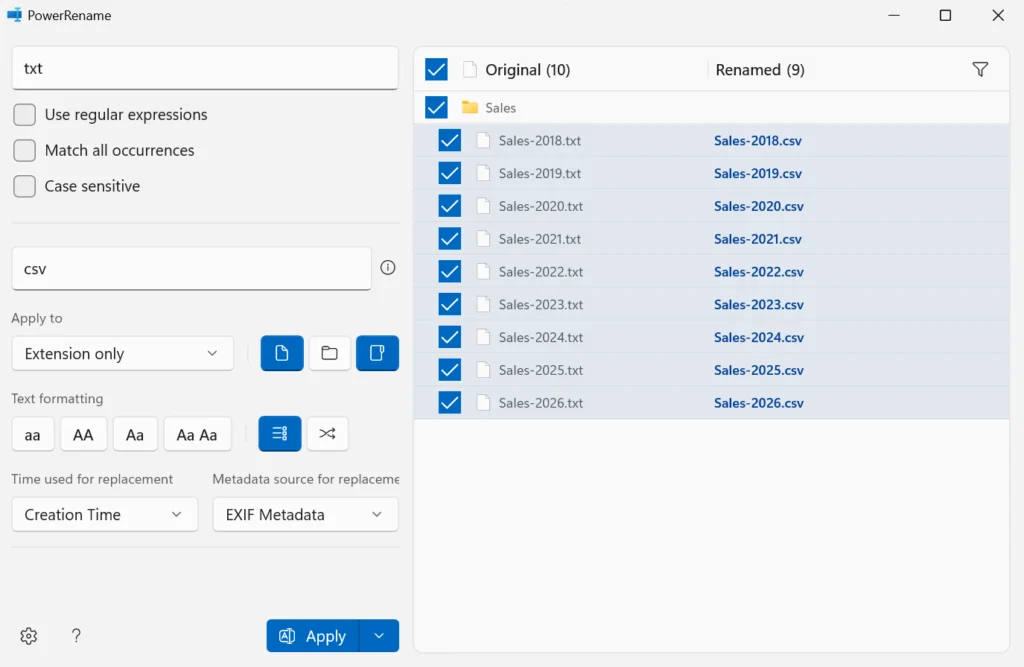The image size is (1024, 667).
Task: Click the Apply button
Action: point(313,636)
